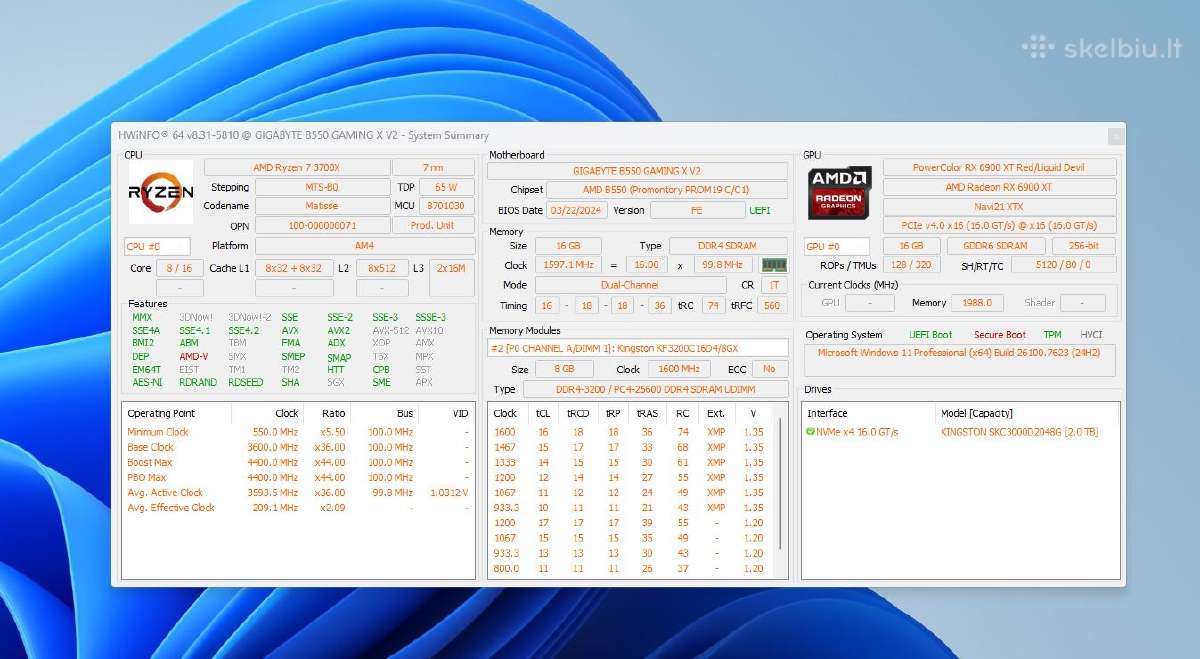The height and width of the screenshot is (659, 1200).
Task: Click the 8x512 L2 cache field
Action: coord(382,268)
